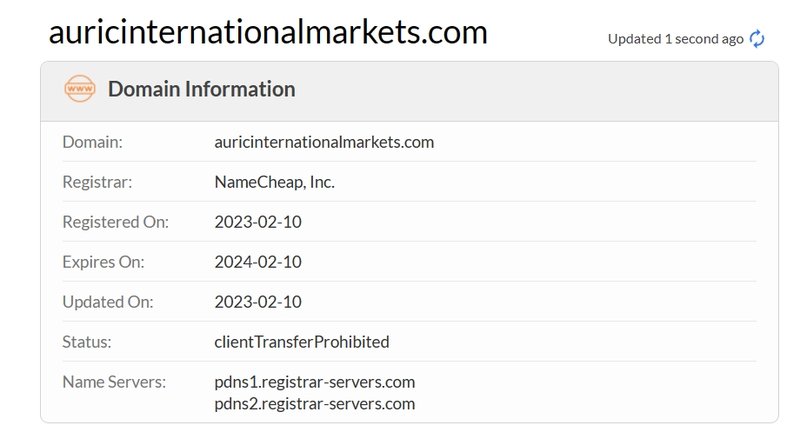The width and height of the screenshot is (800, 432).
Task: Click the "Updated 1 second ago" text
Action: (x=675, y=39)
